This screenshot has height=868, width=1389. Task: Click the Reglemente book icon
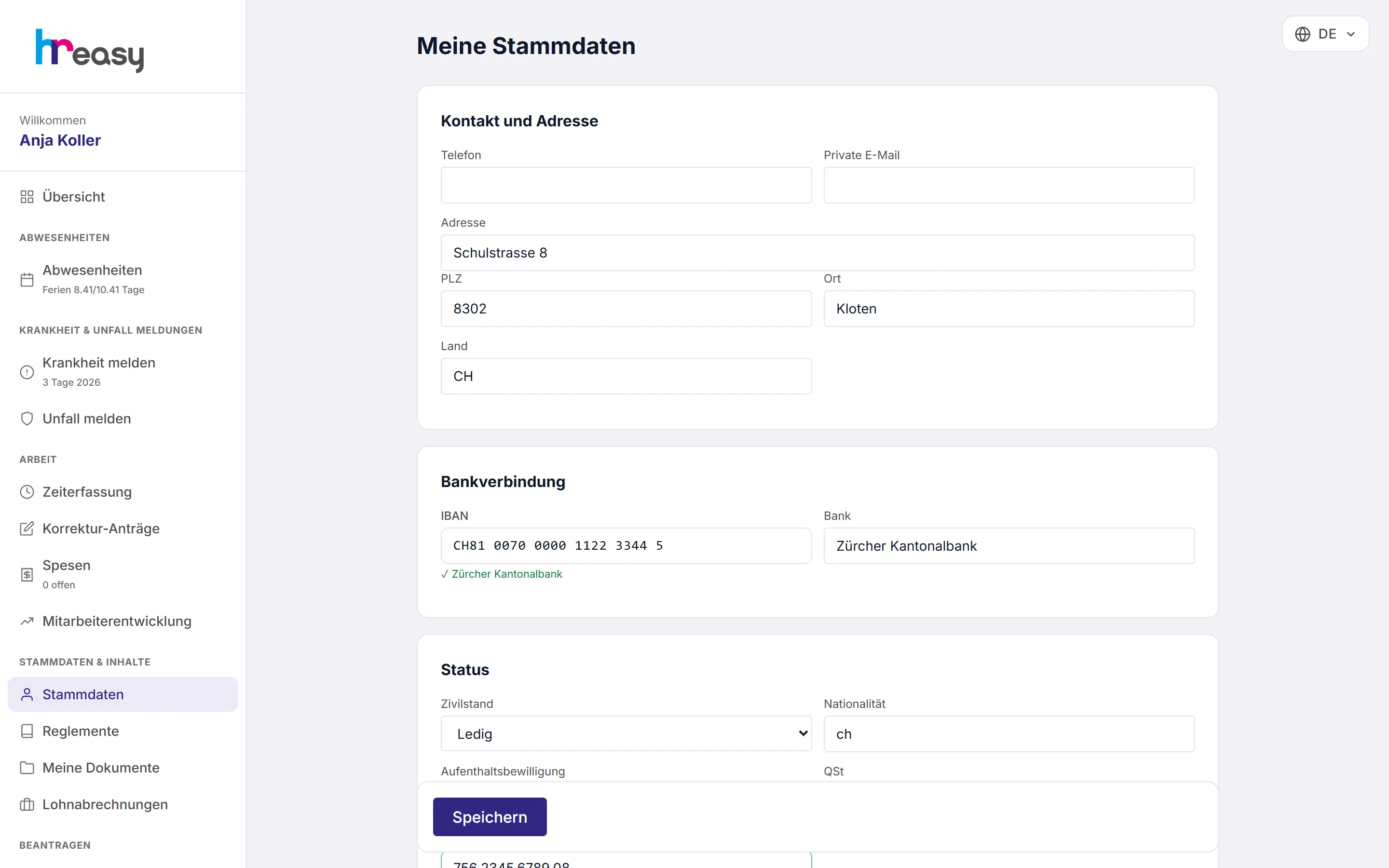27,732
